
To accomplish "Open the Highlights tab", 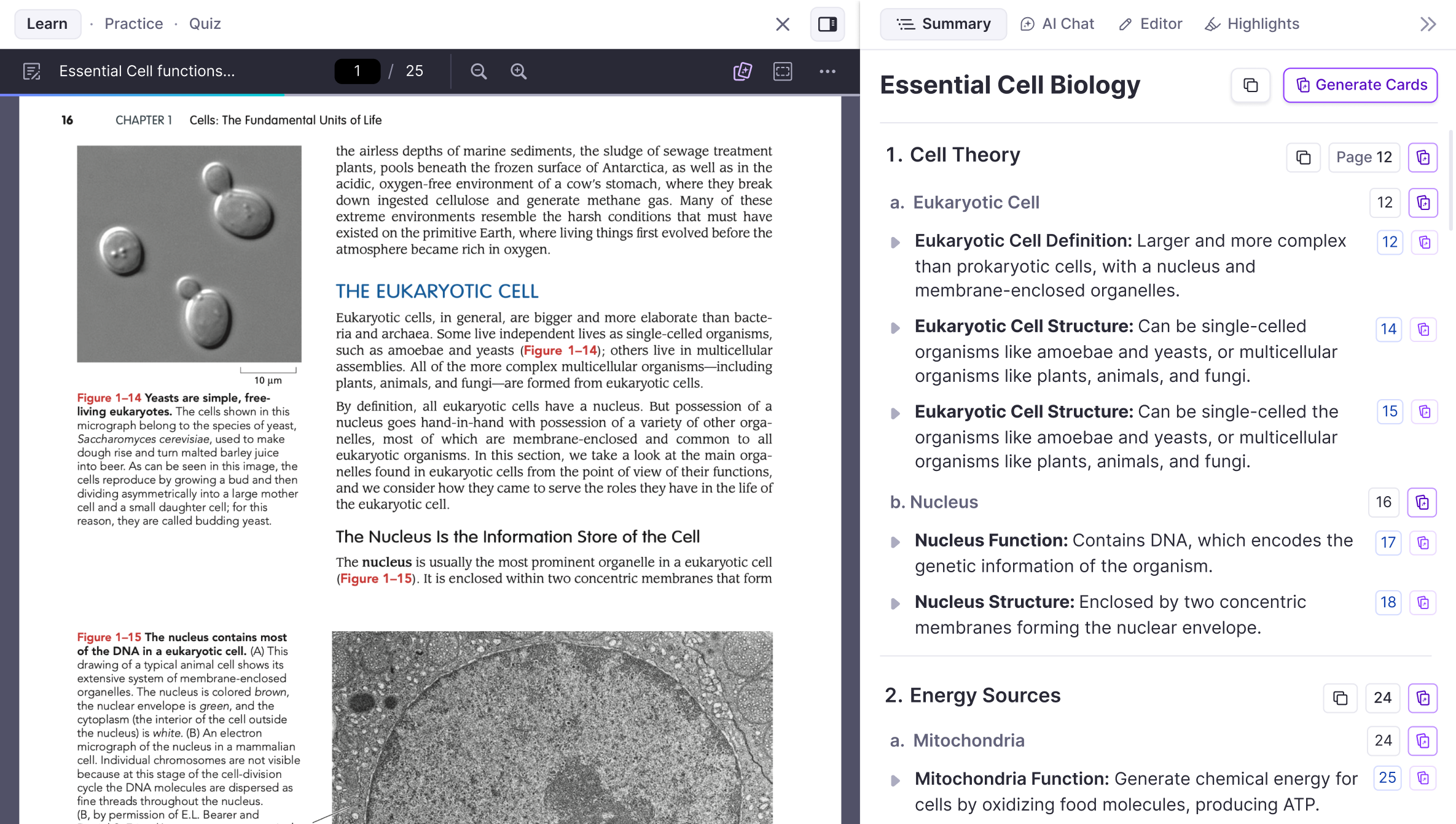I will click(x=1252, y=24).
